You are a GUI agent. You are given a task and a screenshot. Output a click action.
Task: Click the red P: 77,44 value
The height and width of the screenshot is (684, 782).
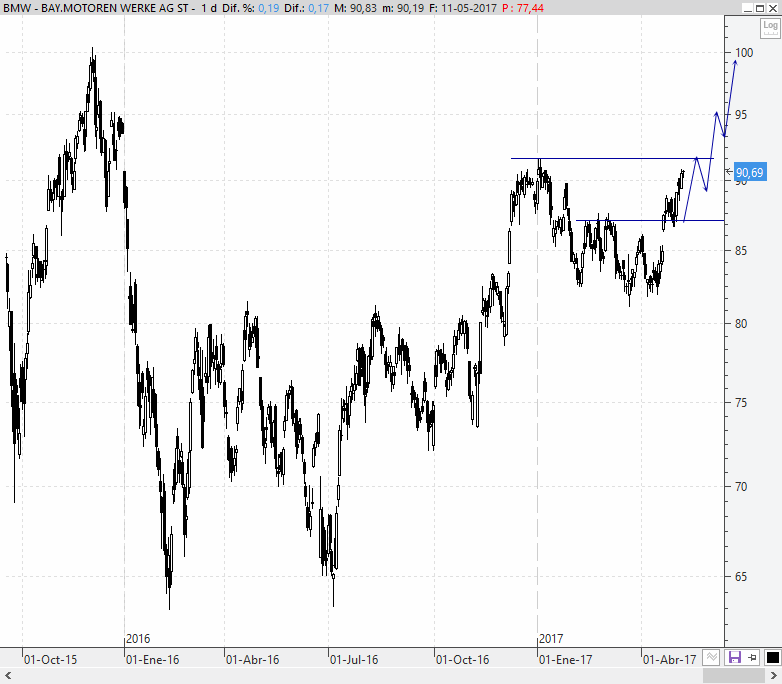tap(523, 8)
